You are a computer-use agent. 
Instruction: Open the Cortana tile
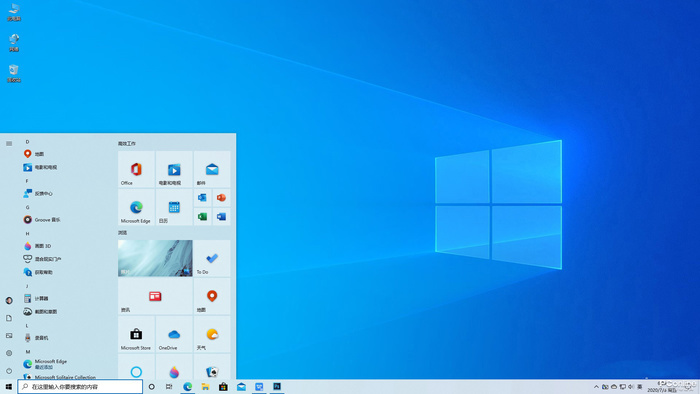click(x=136, y=367)
